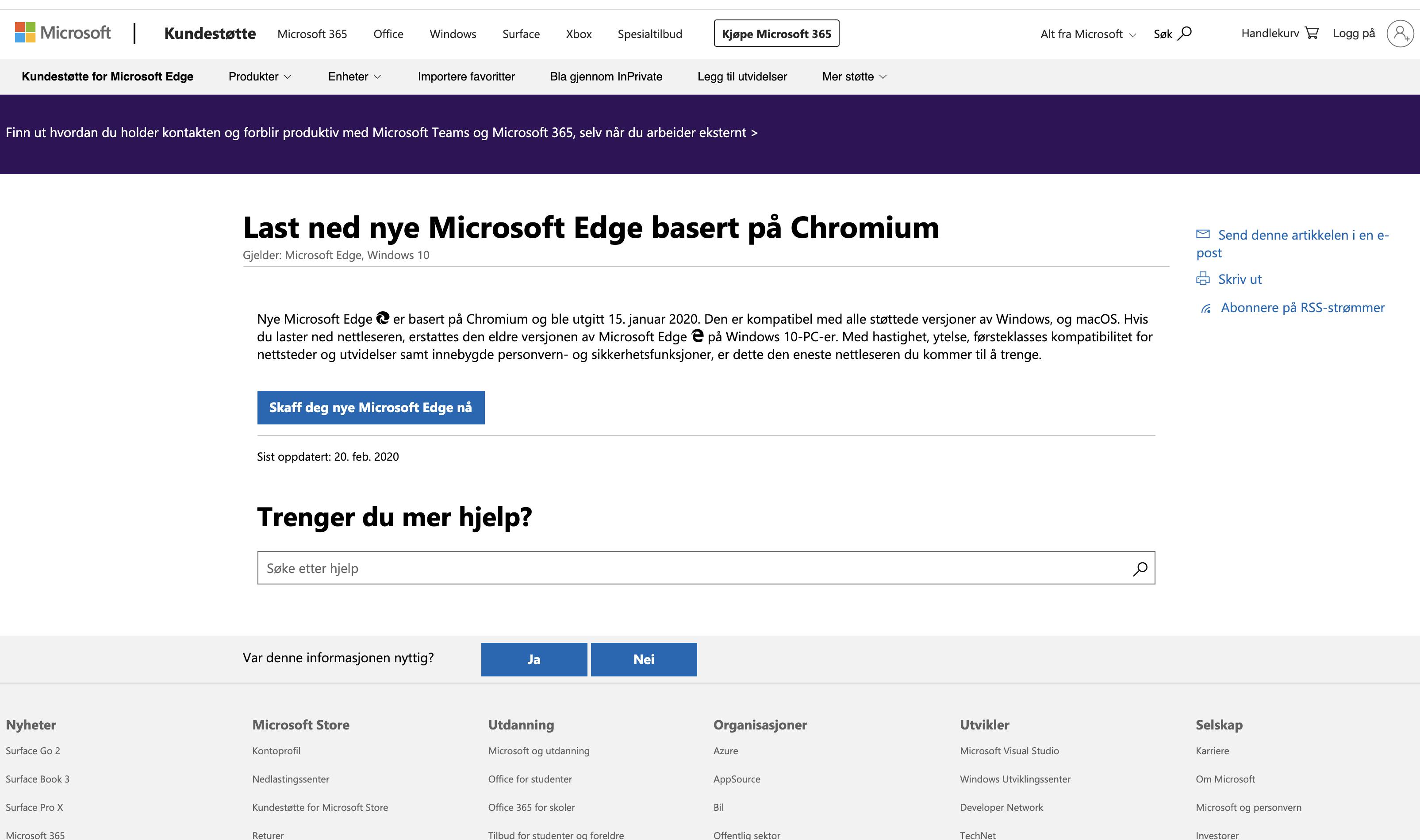
Task: Open Xbox in top navigation
Action: pos(579,34)
